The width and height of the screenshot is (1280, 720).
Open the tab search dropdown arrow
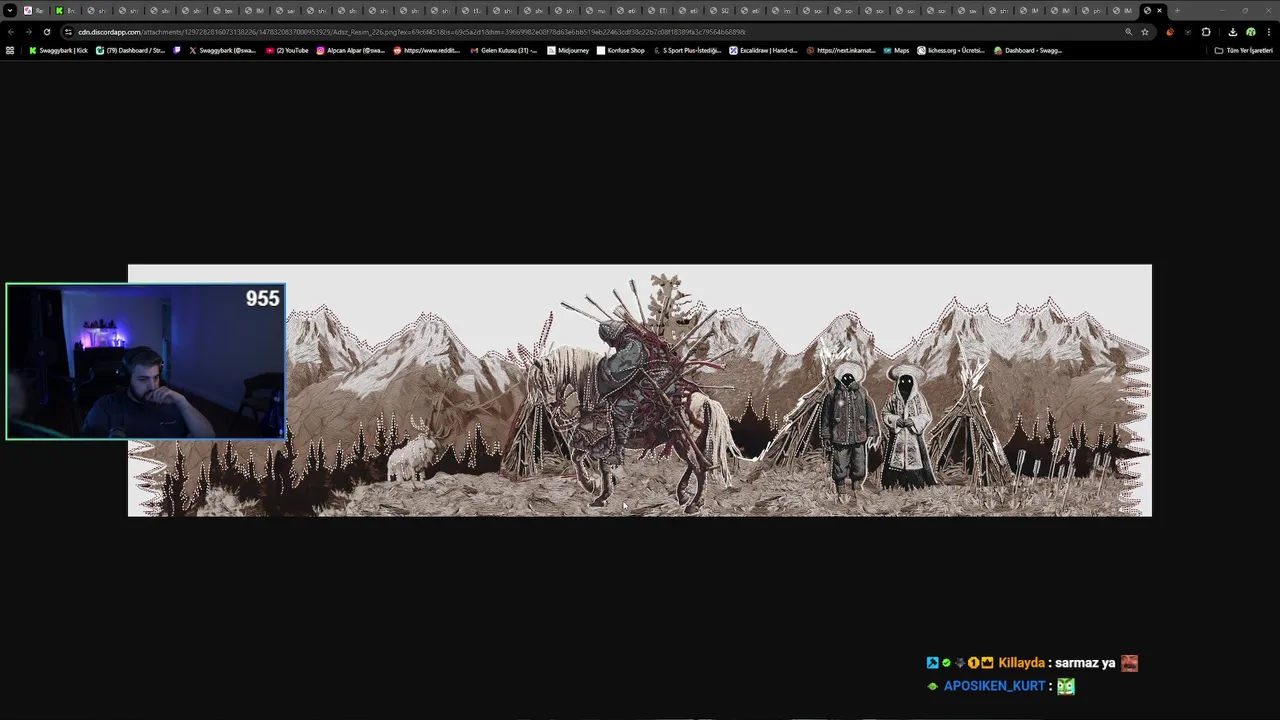[10, 10]
